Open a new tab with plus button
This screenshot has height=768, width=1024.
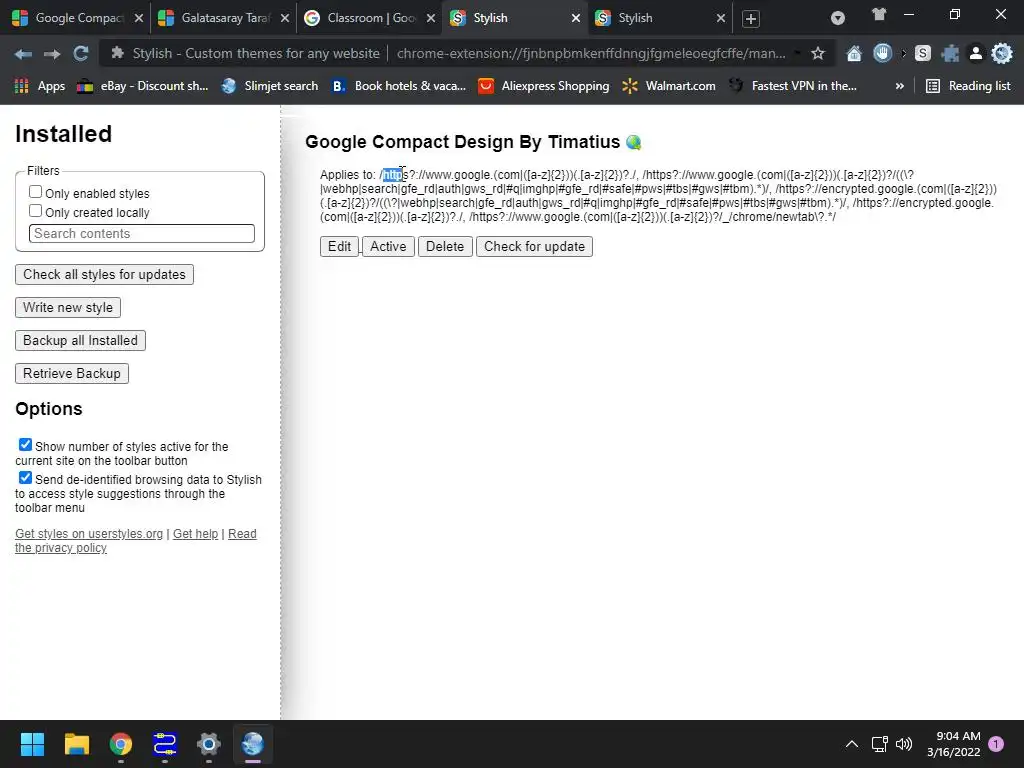[x=751, y=19]
